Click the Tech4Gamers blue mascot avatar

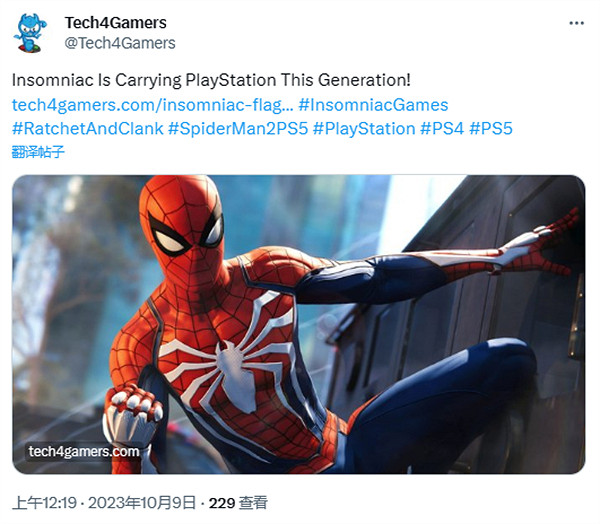pyautogui.click(x=30, y=33)
